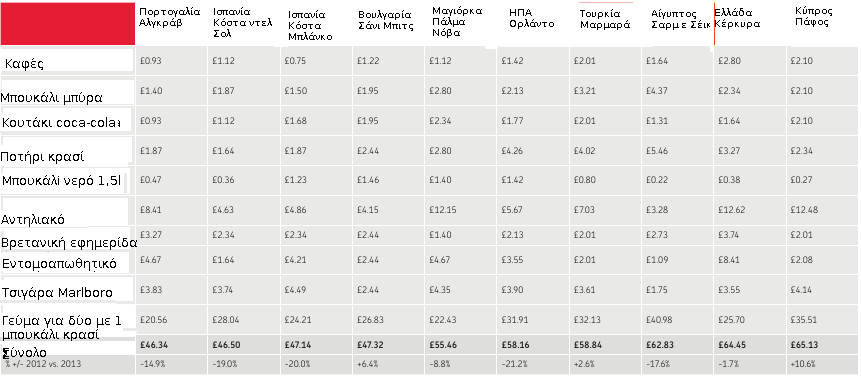Select the Μπουκάλι μπύρα row label
This screenshot has height=377, width=861.
pos(52,98)
